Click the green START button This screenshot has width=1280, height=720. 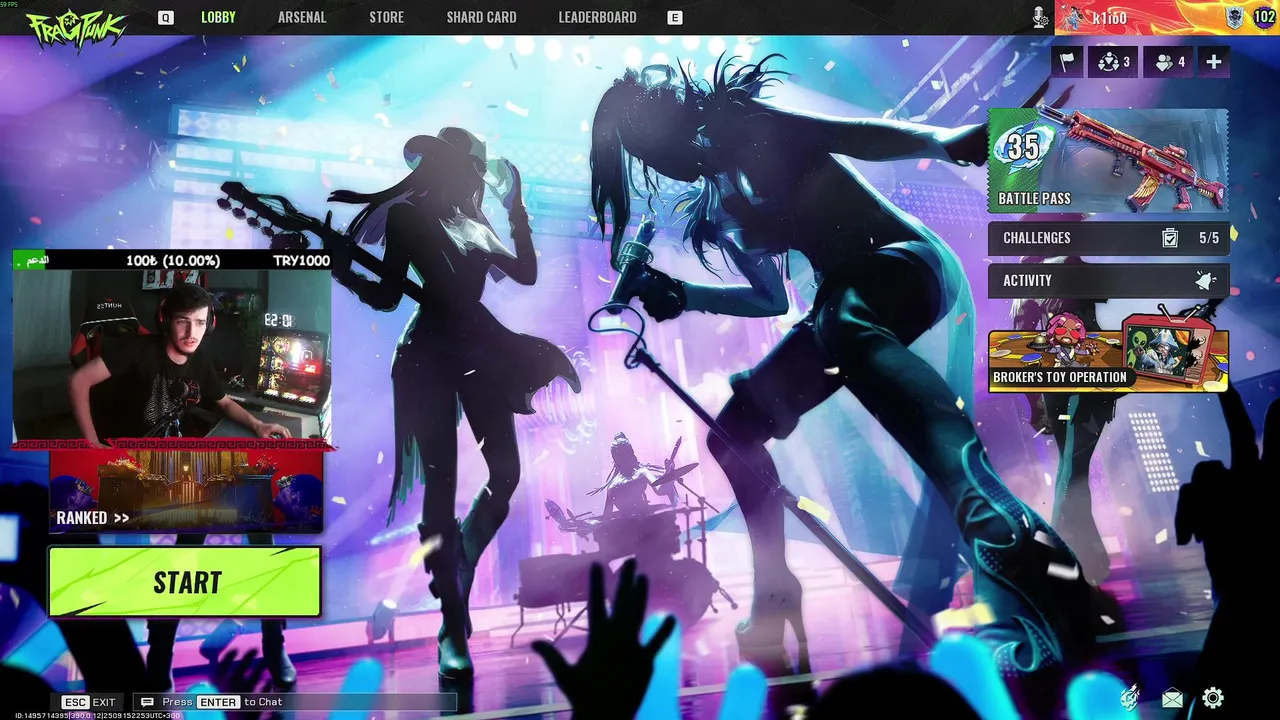pos(185,582)
